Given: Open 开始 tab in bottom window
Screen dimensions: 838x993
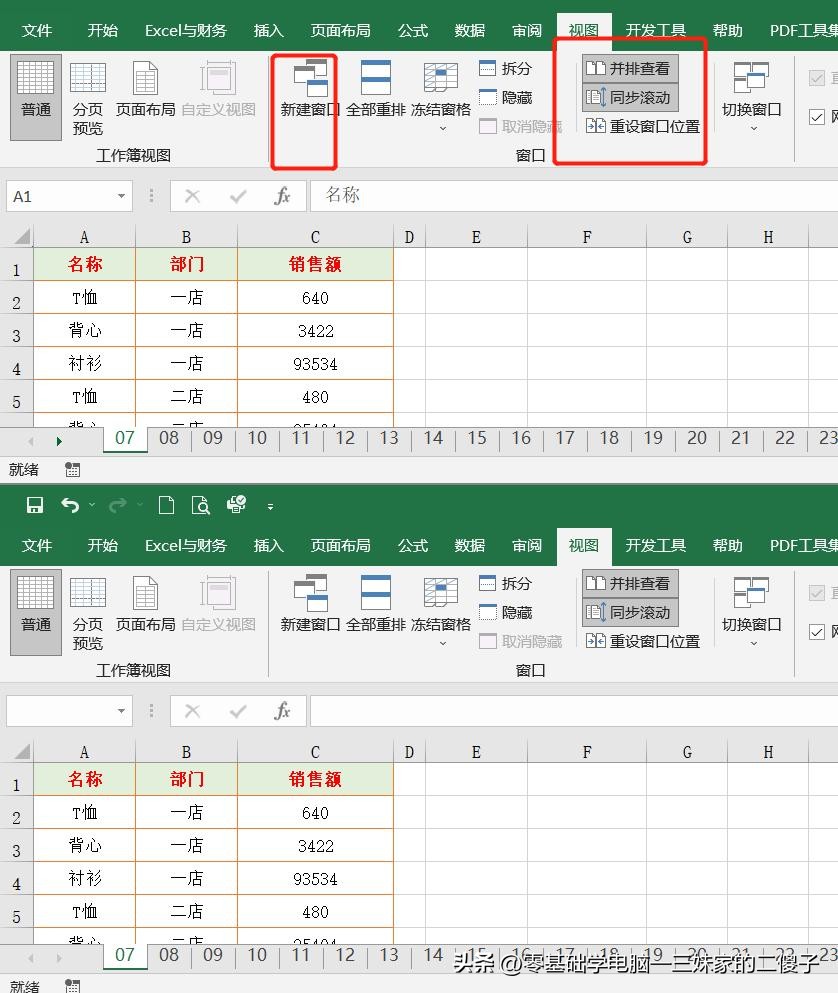Looking at the screenshot, I should pos(102,545).
